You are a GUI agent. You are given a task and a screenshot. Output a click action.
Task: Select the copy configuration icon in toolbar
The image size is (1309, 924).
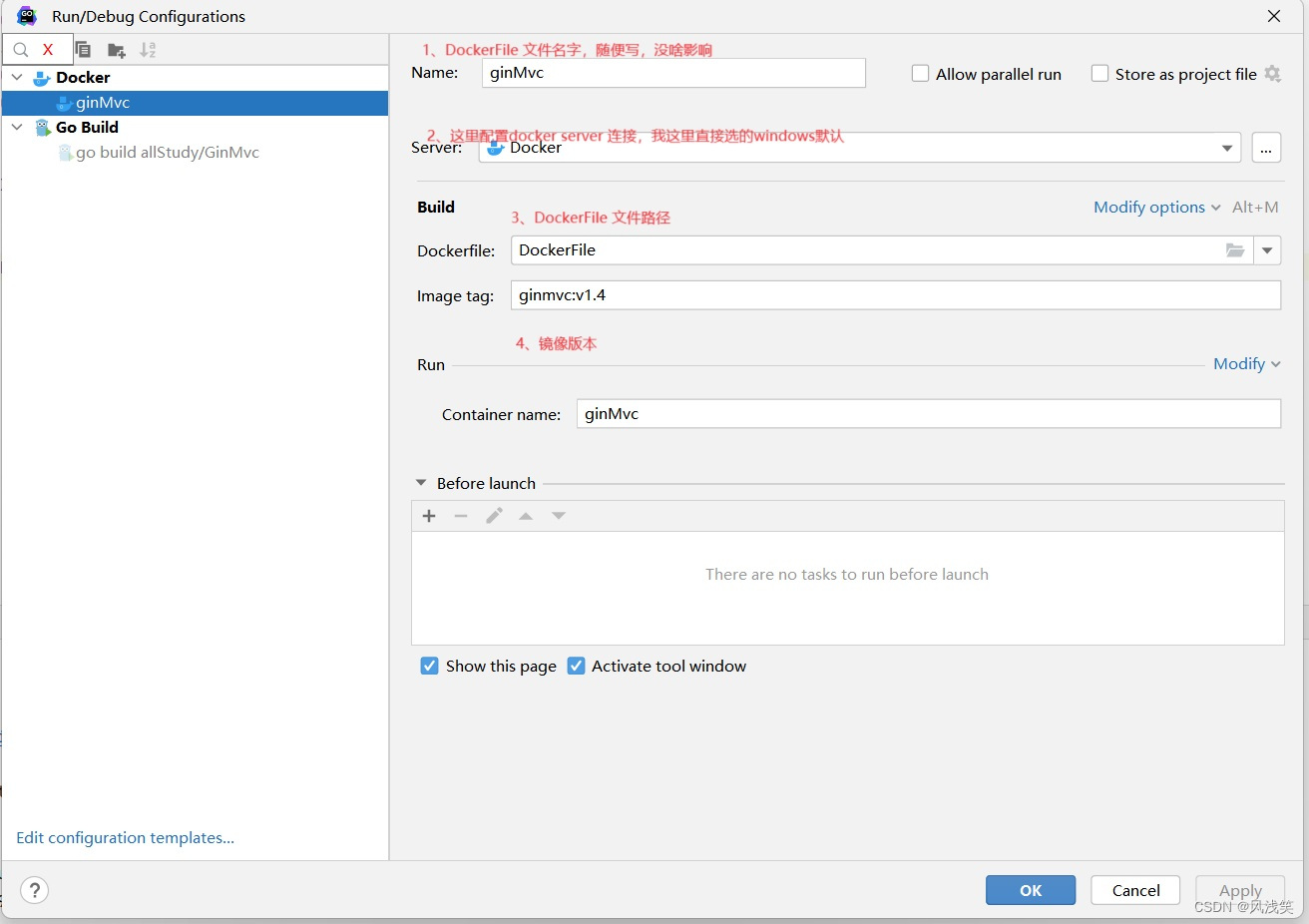83,50
